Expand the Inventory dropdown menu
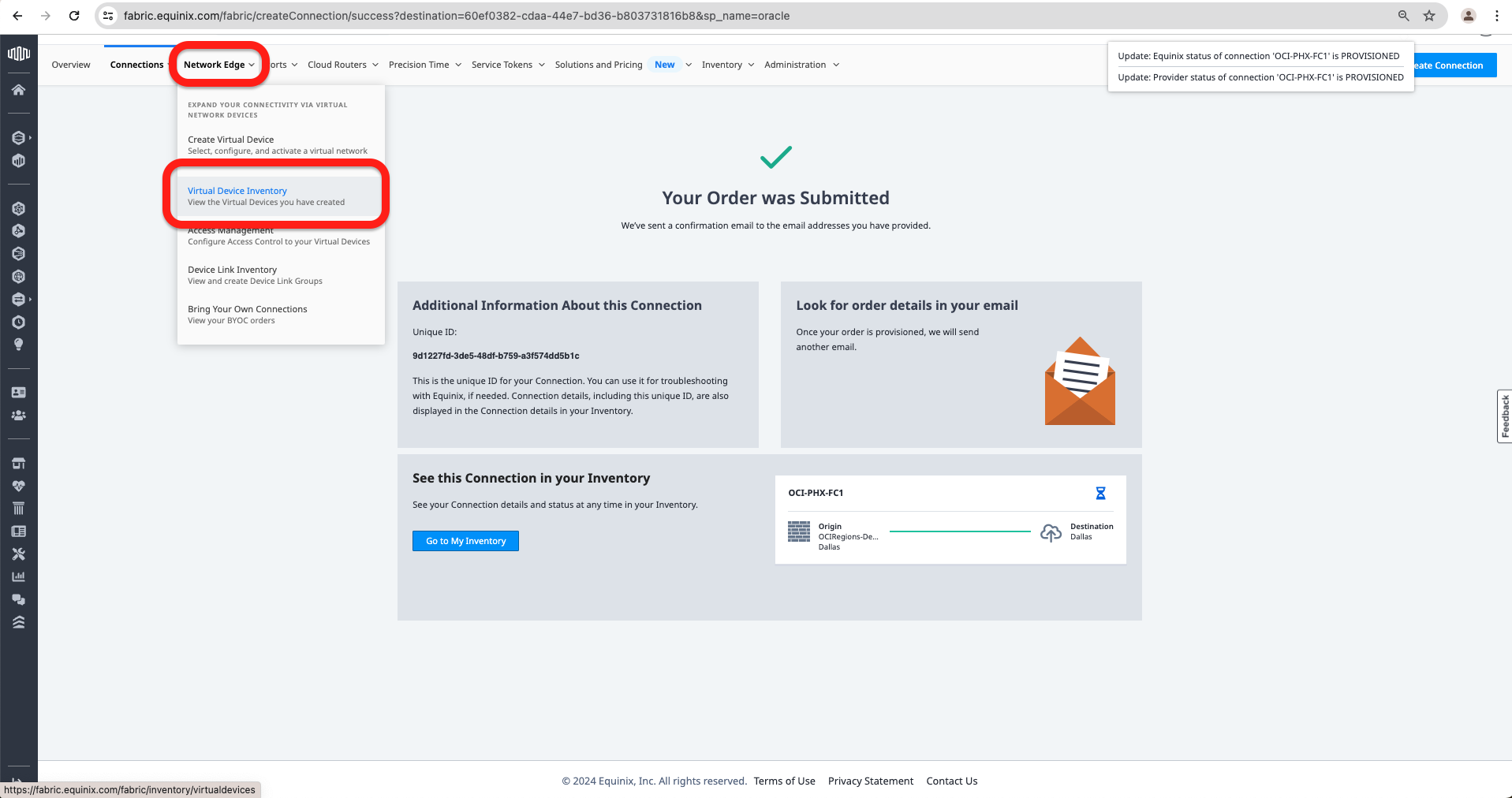Image resolution: width=1512 pixels, height=798 pixels. tap(726, 65)
